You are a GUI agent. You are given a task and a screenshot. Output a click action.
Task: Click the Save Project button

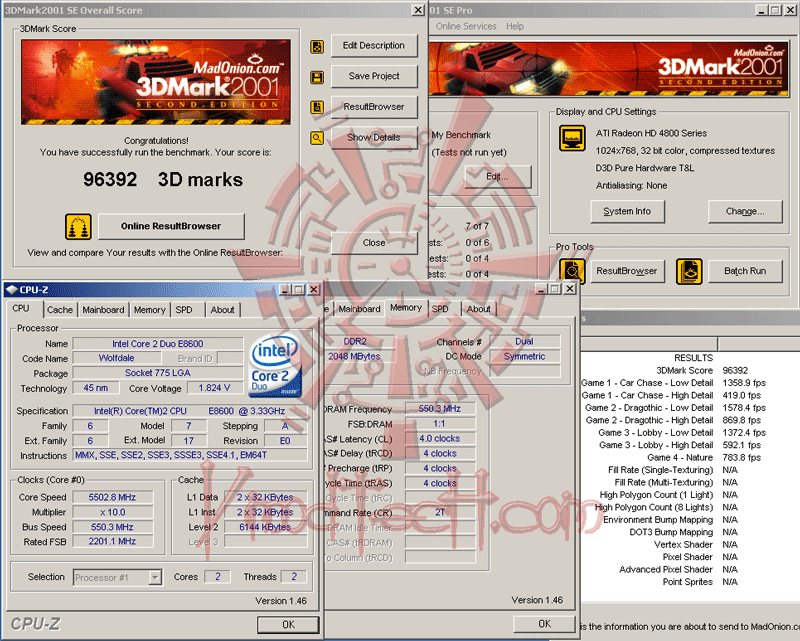[x=374, y=76]
